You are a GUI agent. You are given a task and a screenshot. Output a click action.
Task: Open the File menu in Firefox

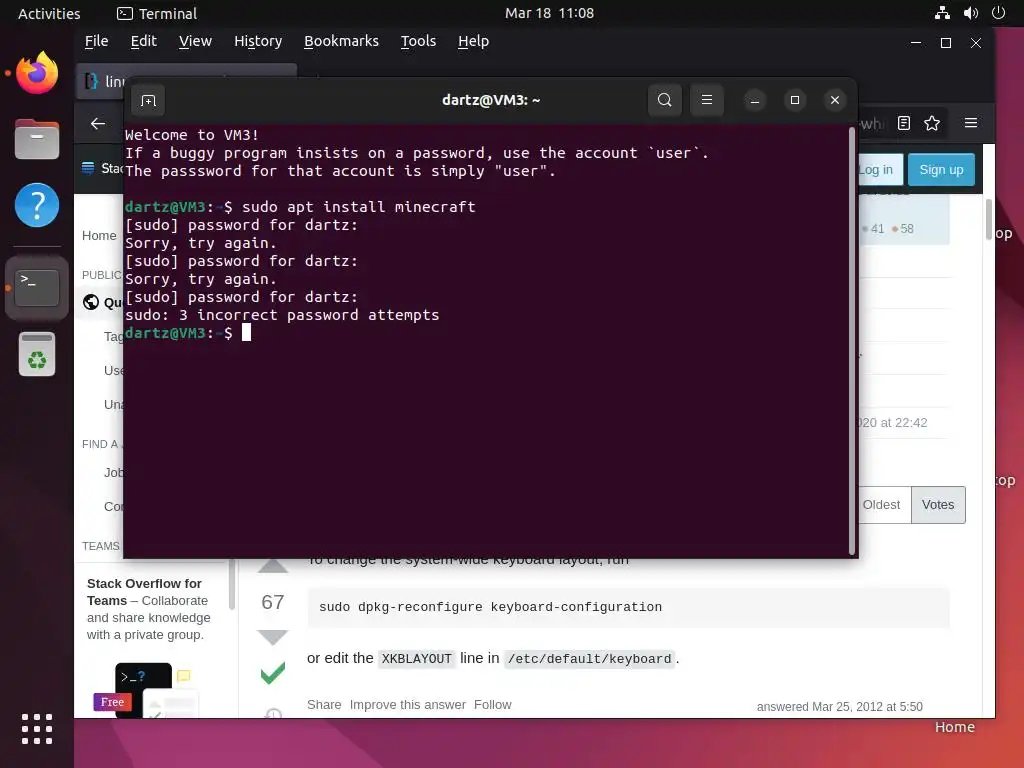[x=96, y=41]
